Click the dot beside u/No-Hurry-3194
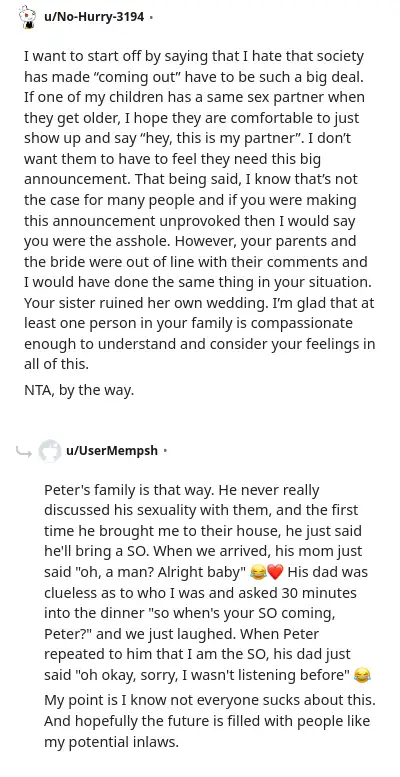Image resolution: width=400 pixels, height=777 pixels. point(151,17)
